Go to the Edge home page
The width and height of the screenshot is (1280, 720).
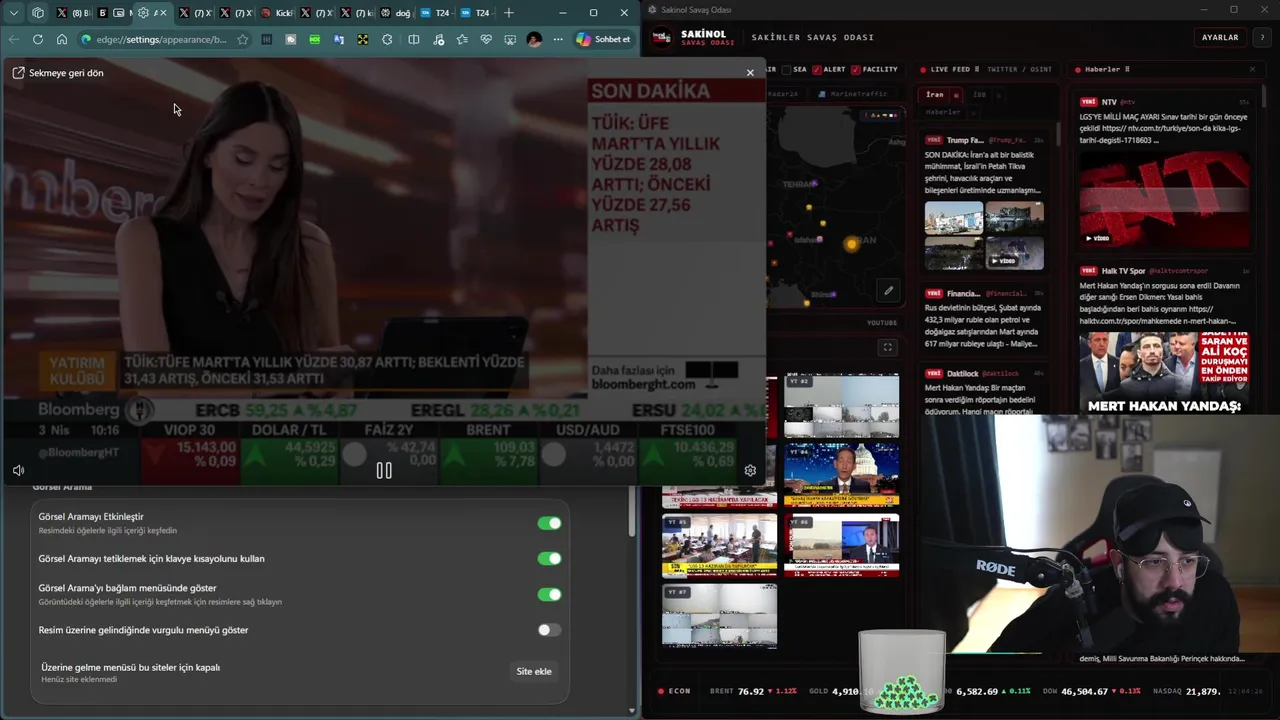point(61,39)
